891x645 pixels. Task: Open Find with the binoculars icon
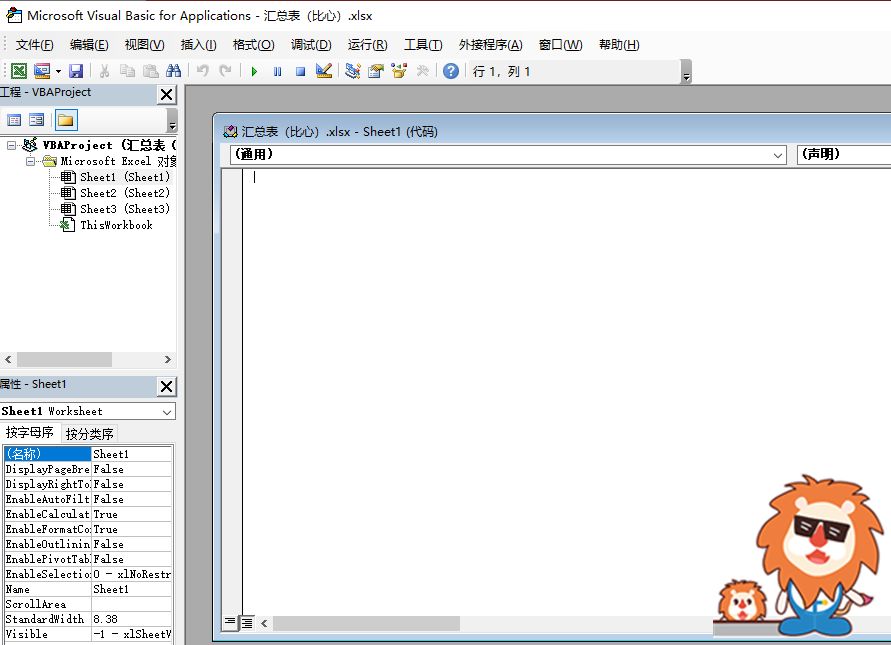(173, 71)
